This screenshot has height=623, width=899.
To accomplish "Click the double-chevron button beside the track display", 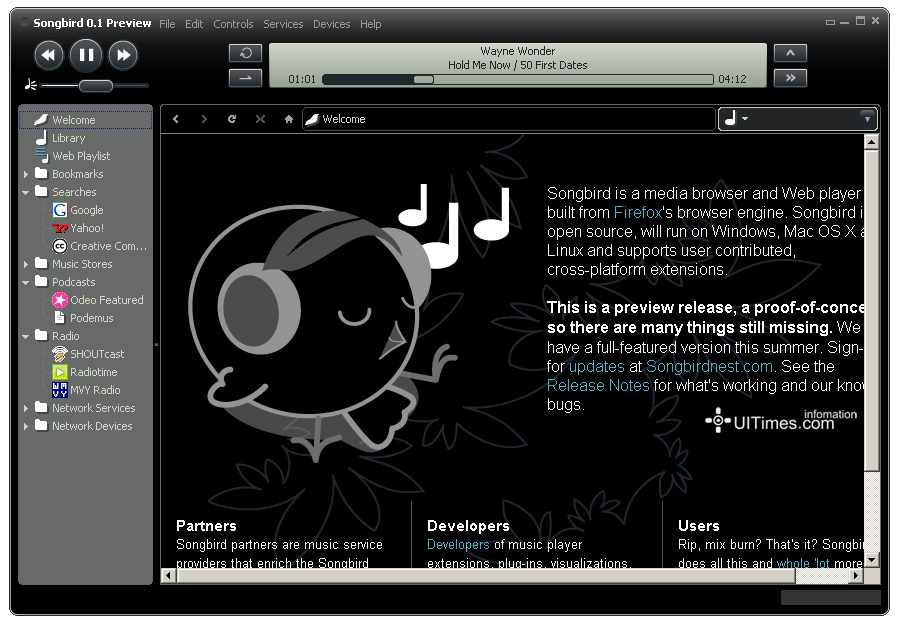I will 790,78.
